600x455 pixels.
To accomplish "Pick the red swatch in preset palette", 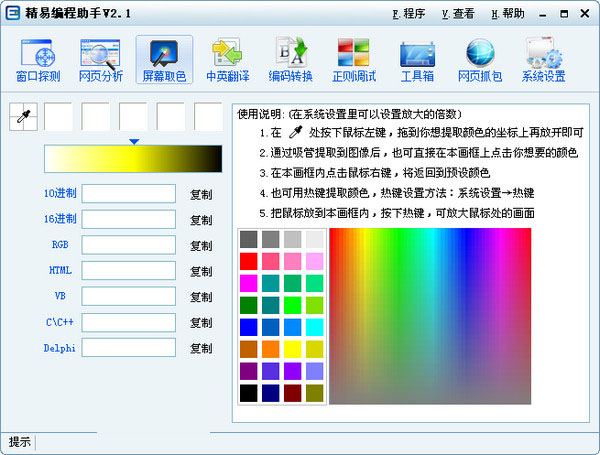I will tap(249, 262).
